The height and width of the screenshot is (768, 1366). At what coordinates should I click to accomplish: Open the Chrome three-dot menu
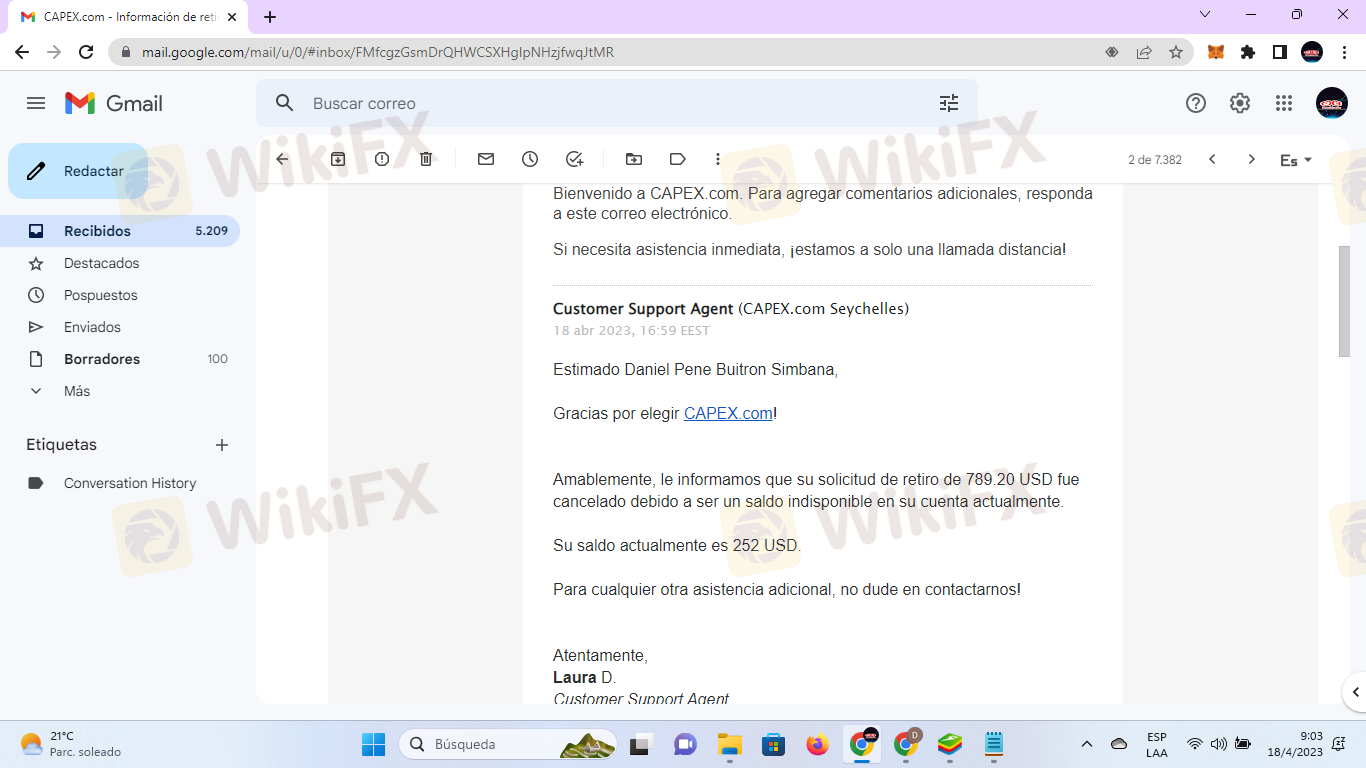coord(1344,52)
